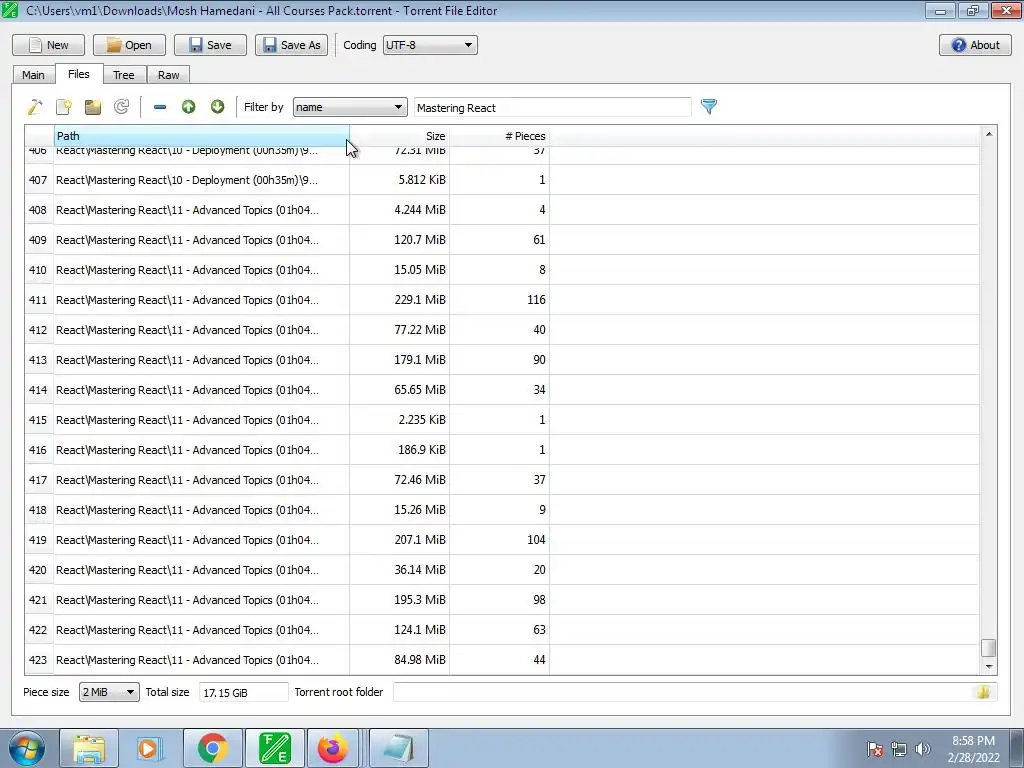
Task: Click the volume speaker tray icon
Action: (922, 749)
